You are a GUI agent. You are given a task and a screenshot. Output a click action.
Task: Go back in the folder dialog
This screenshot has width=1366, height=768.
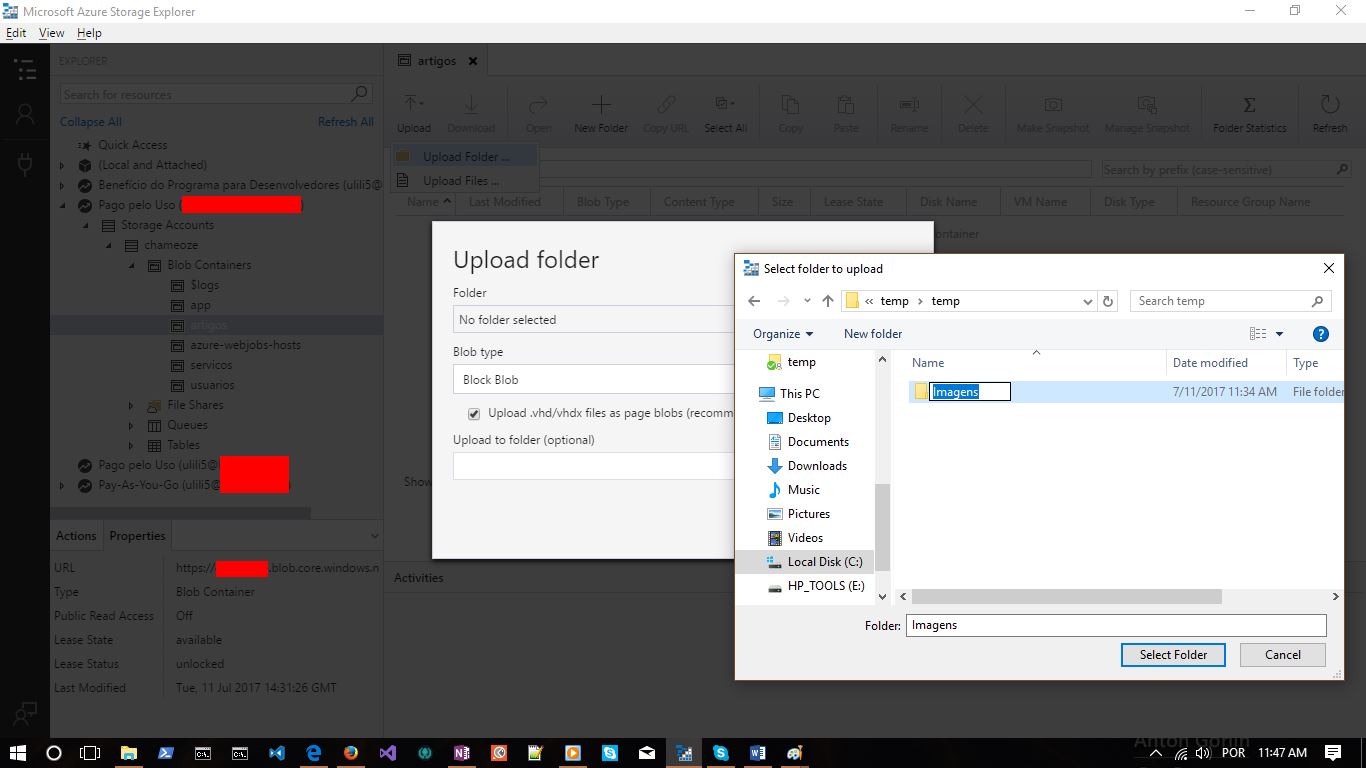coord(754,301)
